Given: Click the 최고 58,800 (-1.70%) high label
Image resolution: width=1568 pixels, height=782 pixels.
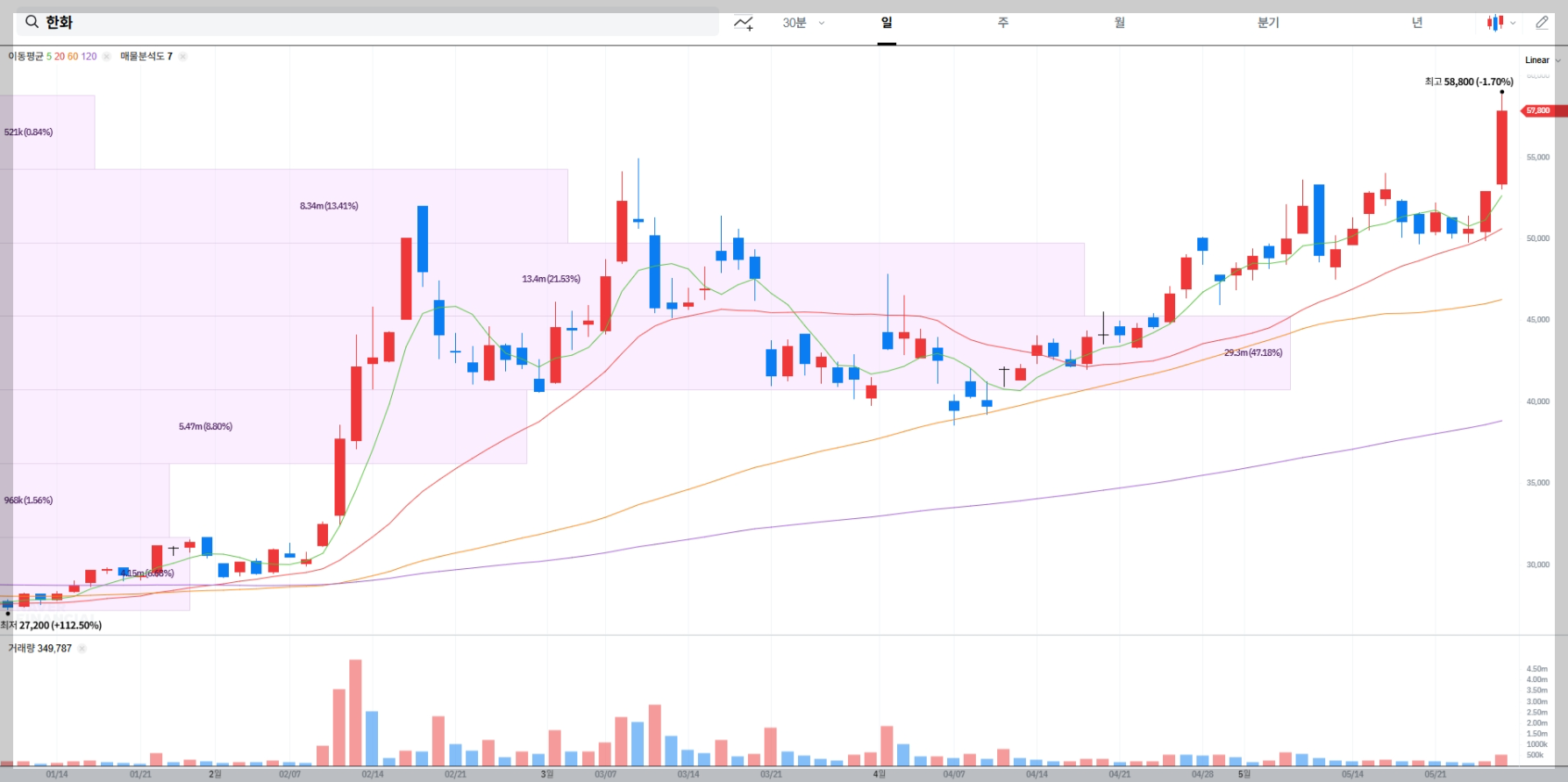Looking at the screenshot, I should [1469, 82].
